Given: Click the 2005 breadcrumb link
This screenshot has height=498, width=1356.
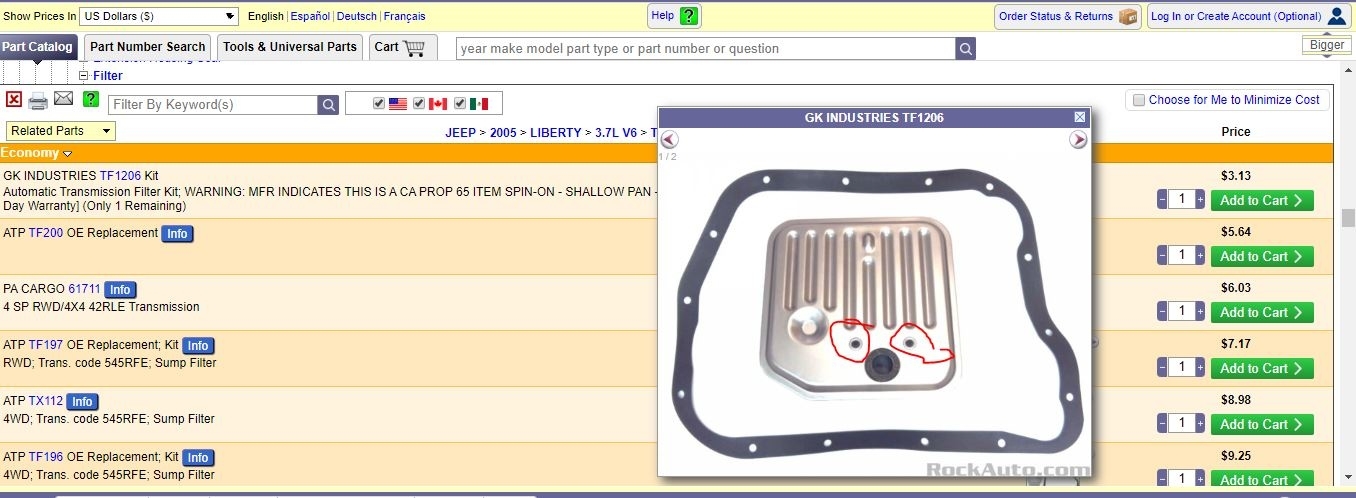Looking at the screenshot, I should click(503, 133).
